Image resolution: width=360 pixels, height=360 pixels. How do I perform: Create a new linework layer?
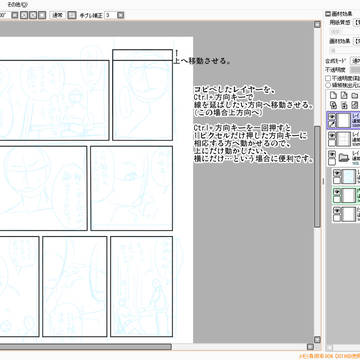pyautogui.click(x=344, y=96)
